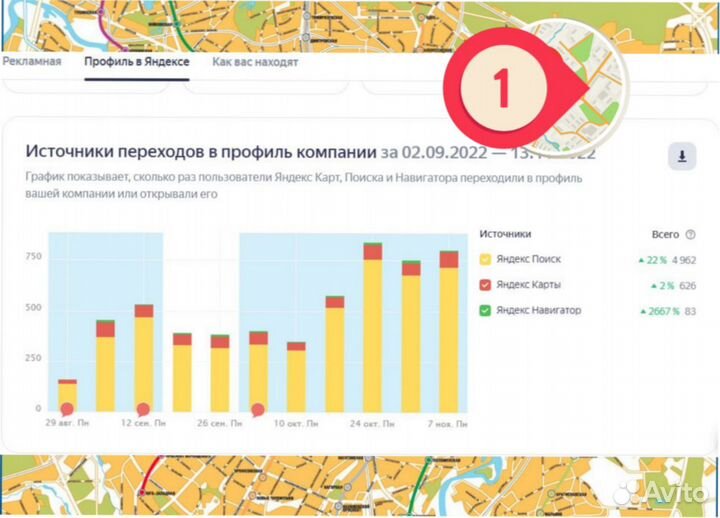The width and height of the screenshot is (720, 518).
Task: Click the Источники legend heading
Action: [x=505, y=234]
